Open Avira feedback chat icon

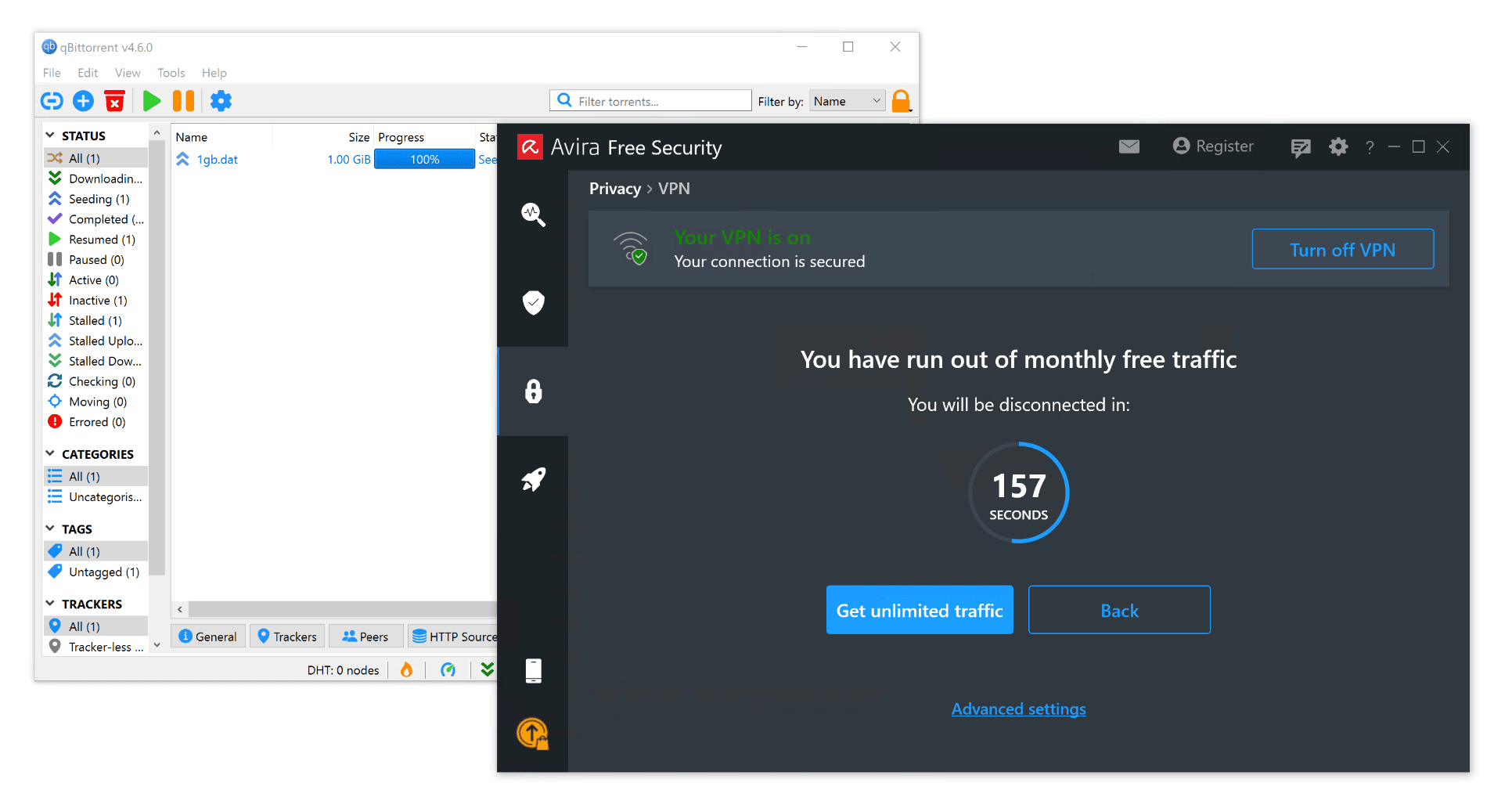pos(1301,148)
